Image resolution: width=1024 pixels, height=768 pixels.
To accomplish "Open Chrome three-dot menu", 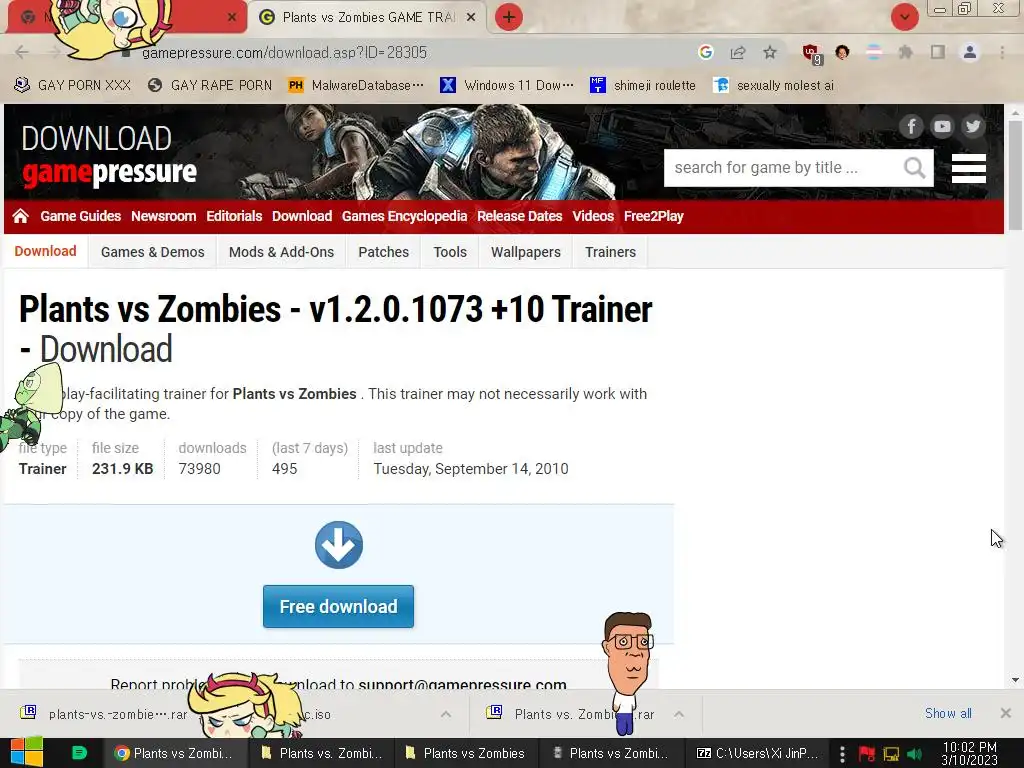I will click(1002, 52).
